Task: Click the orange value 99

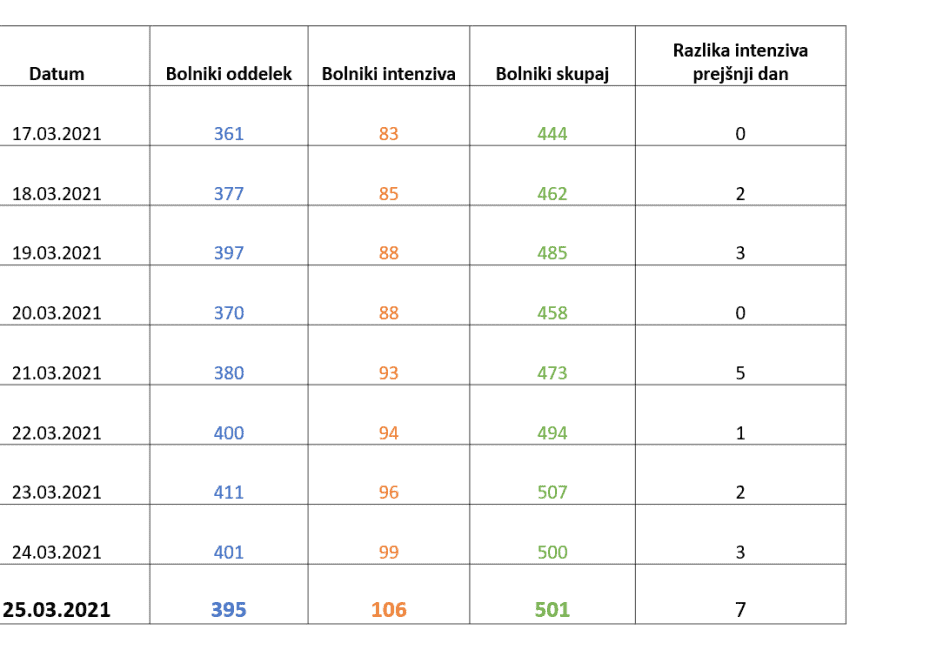Action: tap(388, 552)
